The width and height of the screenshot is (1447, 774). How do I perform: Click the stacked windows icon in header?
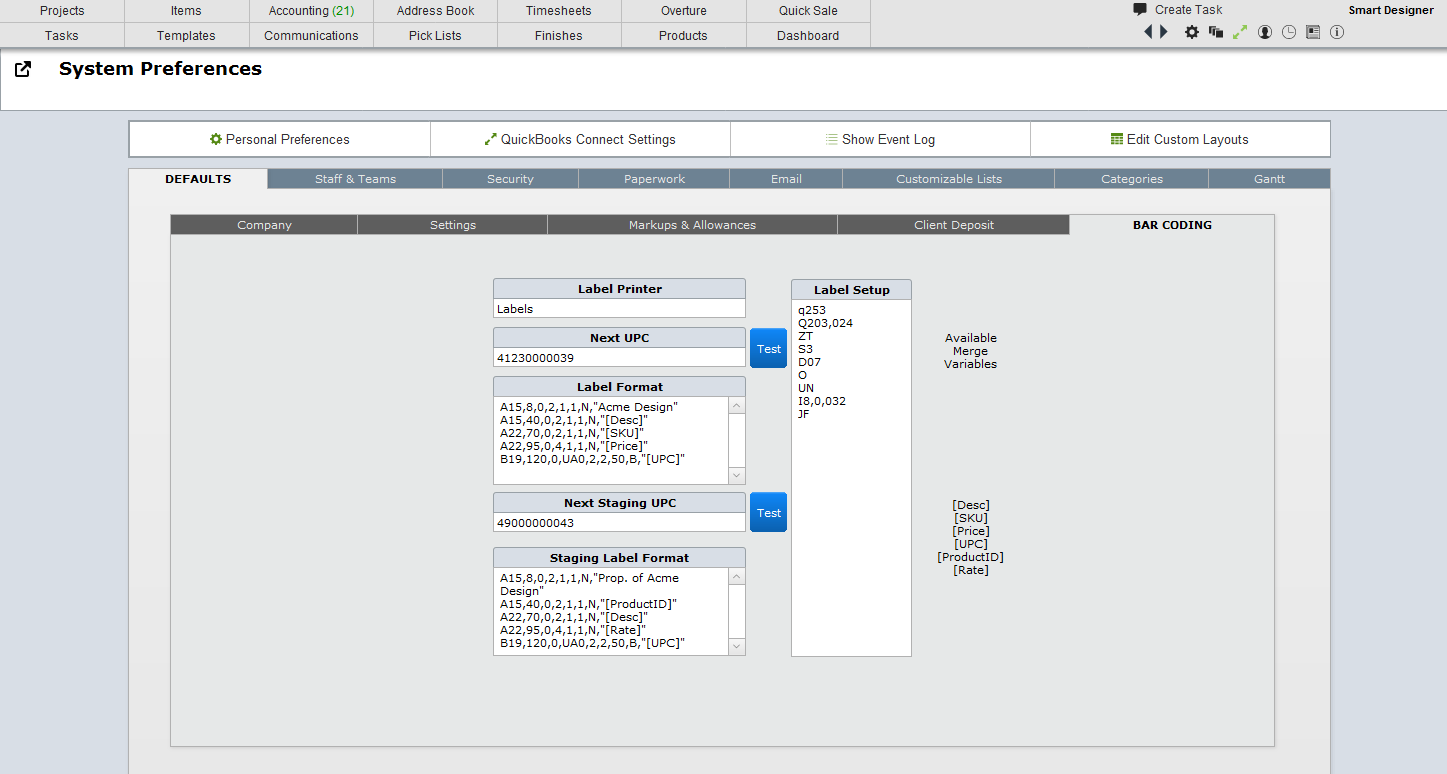[1216, 32]
